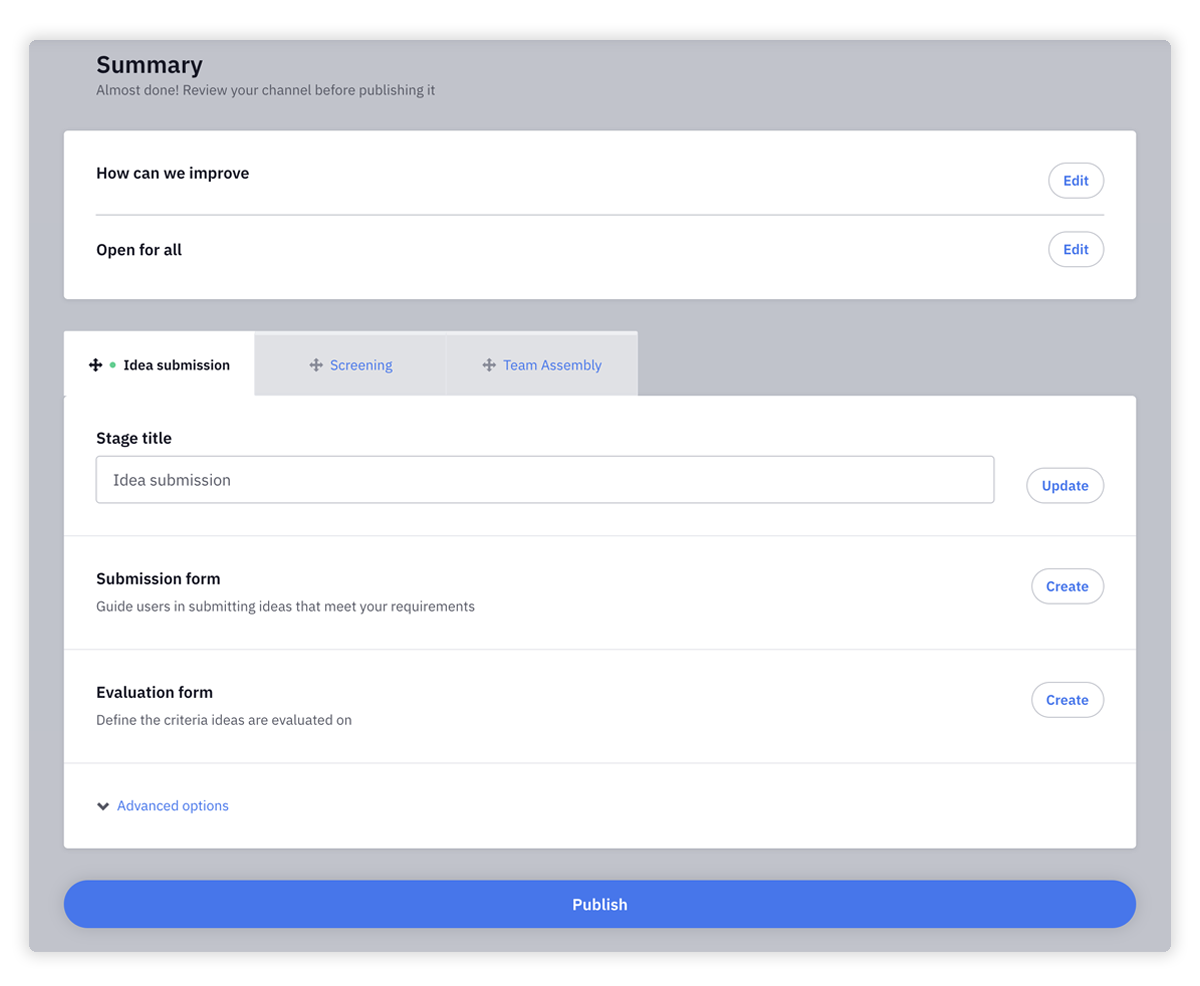This screenshot has height=986, width=1200.
Task: Click the Summary heading
Action: pos(149,65)
